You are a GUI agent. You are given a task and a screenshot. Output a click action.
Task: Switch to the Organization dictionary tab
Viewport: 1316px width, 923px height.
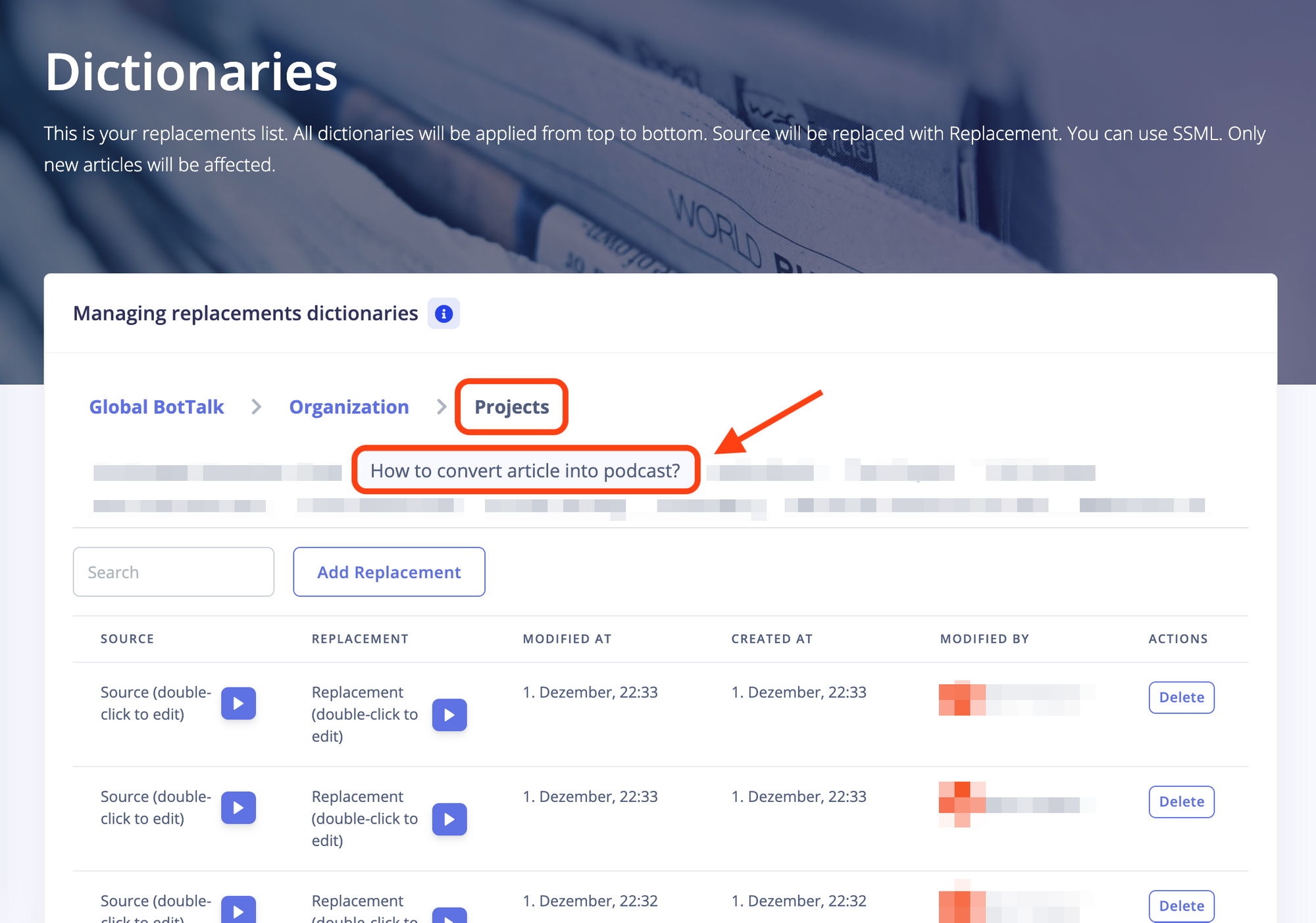(349, 407)
